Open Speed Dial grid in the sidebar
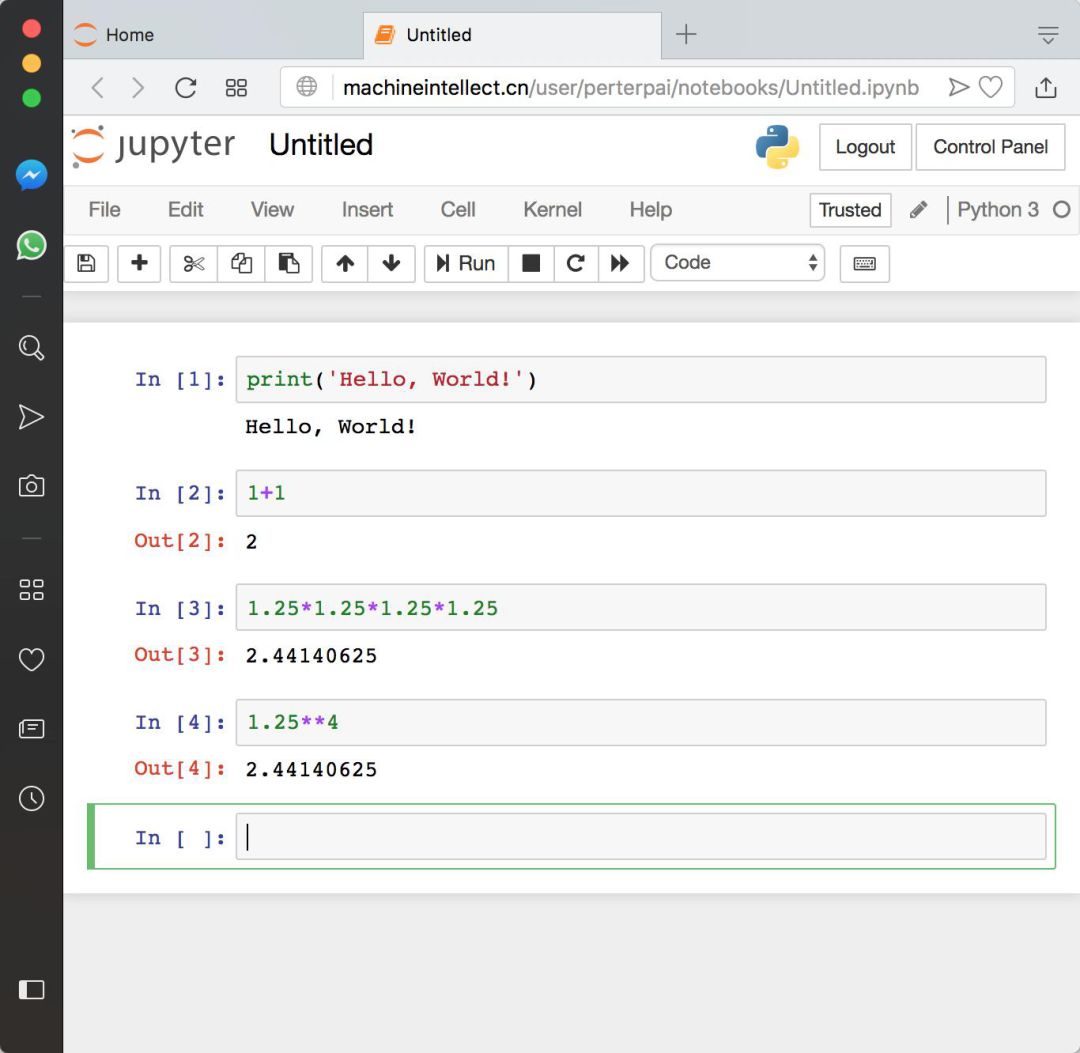The image size is (1080, 1053). click(x=31, y=590)
